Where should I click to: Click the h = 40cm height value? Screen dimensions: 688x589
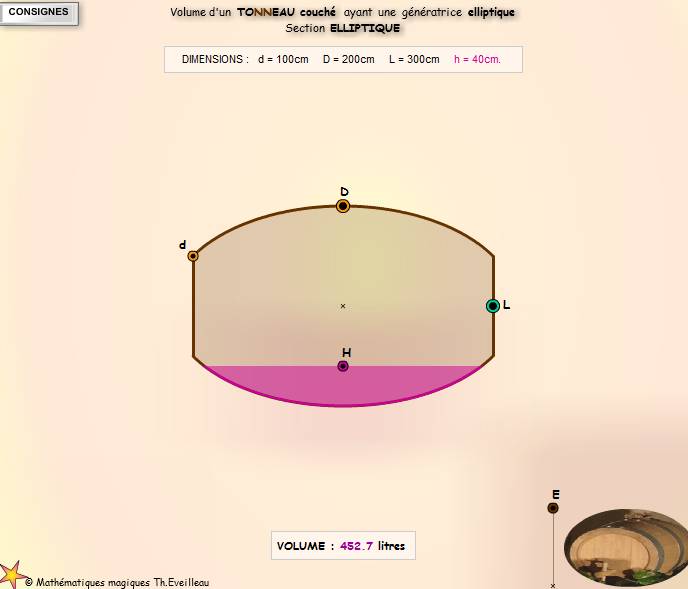[x=477, y=59]
